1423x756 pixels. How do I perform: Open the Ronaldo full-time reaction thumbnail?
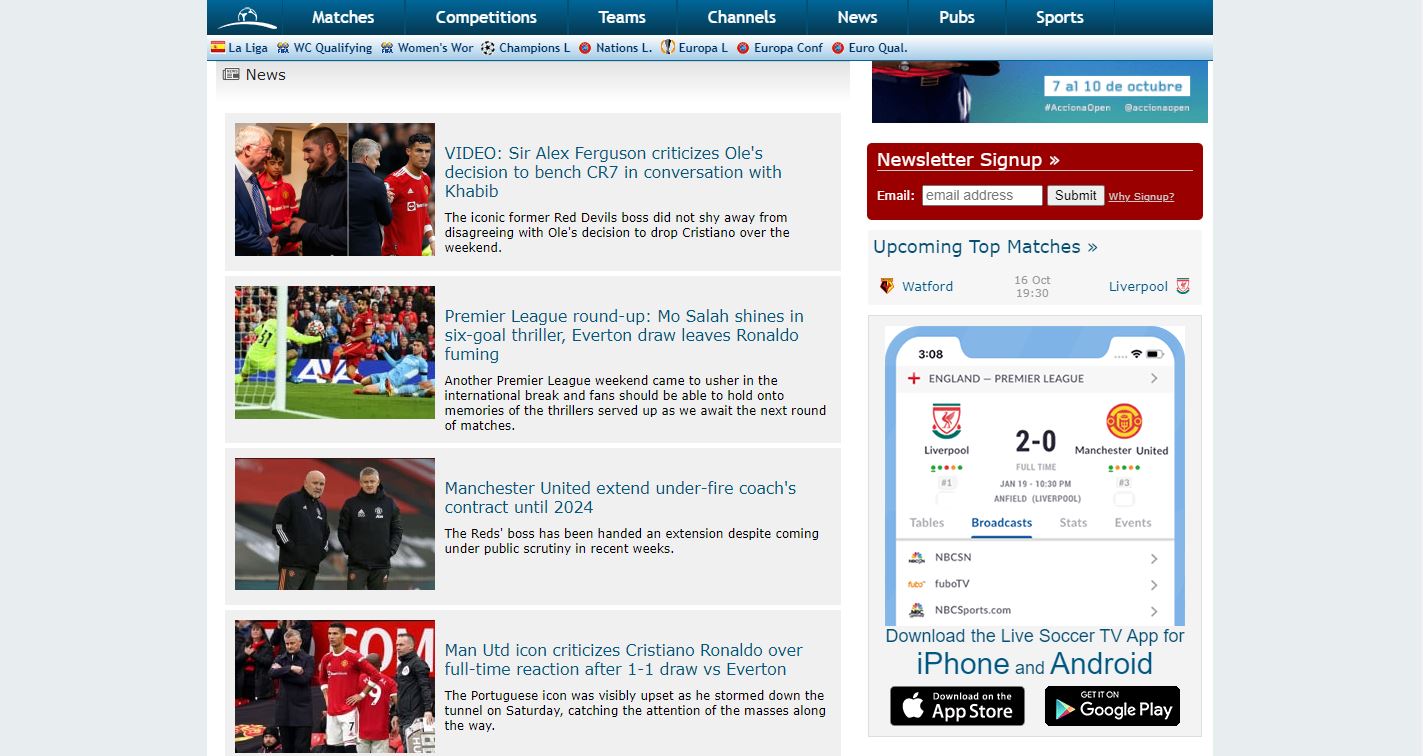click(335, 686)
